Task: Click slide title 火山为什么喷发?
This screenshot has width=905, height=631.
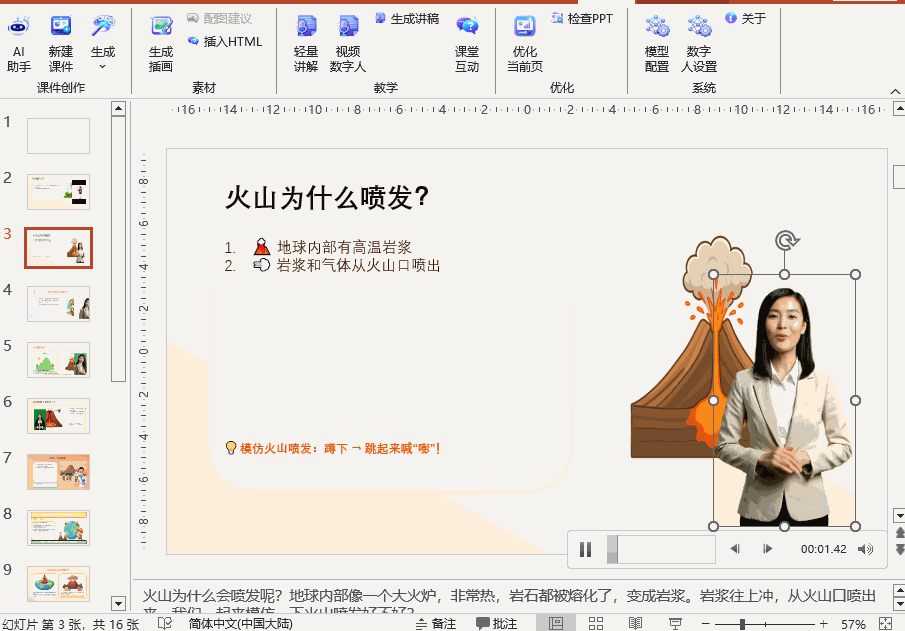Action: (327, 197)
